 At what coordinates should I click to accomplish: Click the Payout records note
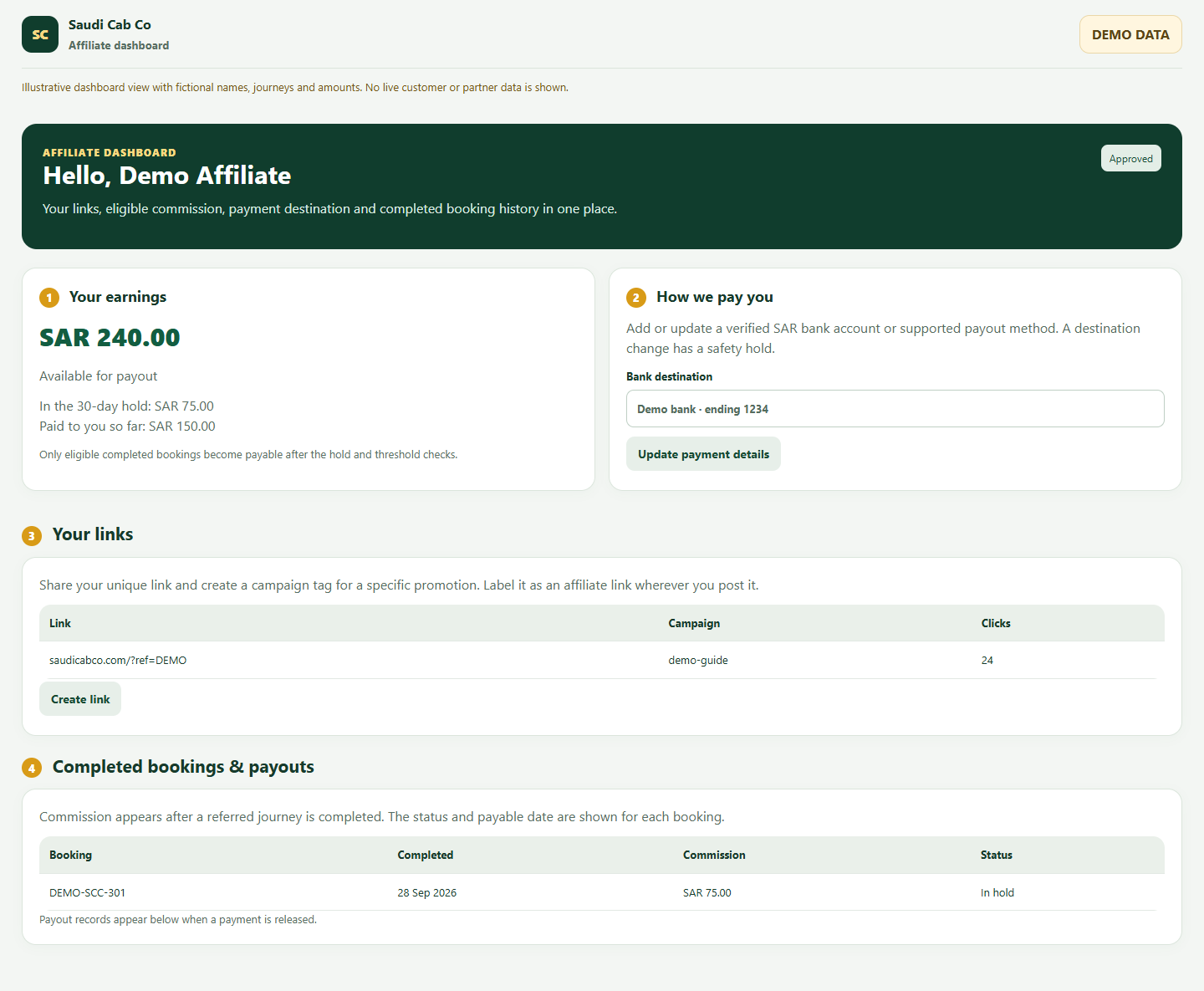click(178, 920)
